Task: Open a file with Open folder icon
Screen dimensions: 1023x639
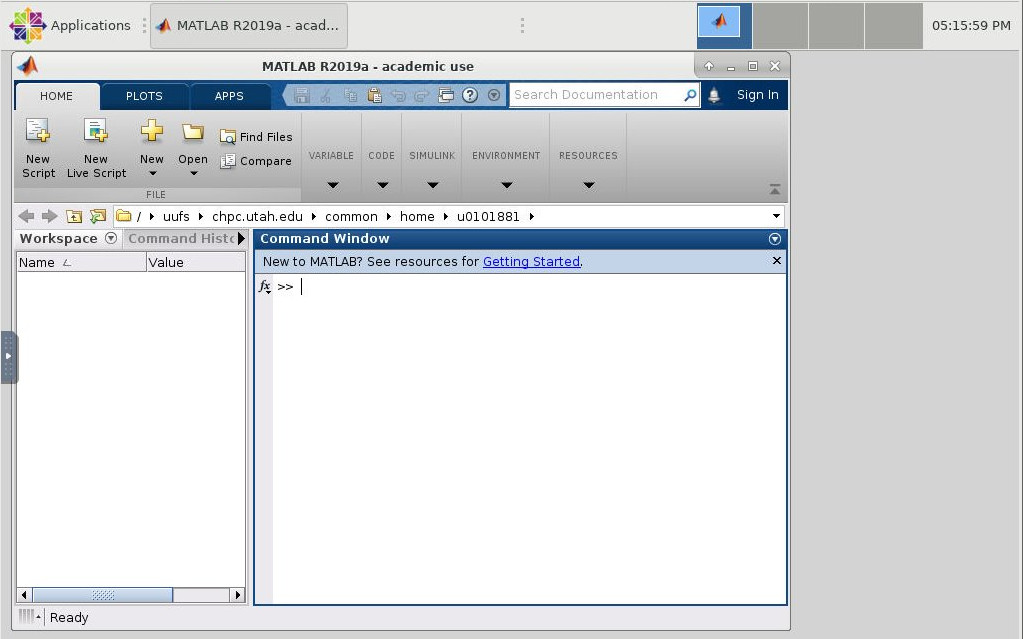Action: 192,131
